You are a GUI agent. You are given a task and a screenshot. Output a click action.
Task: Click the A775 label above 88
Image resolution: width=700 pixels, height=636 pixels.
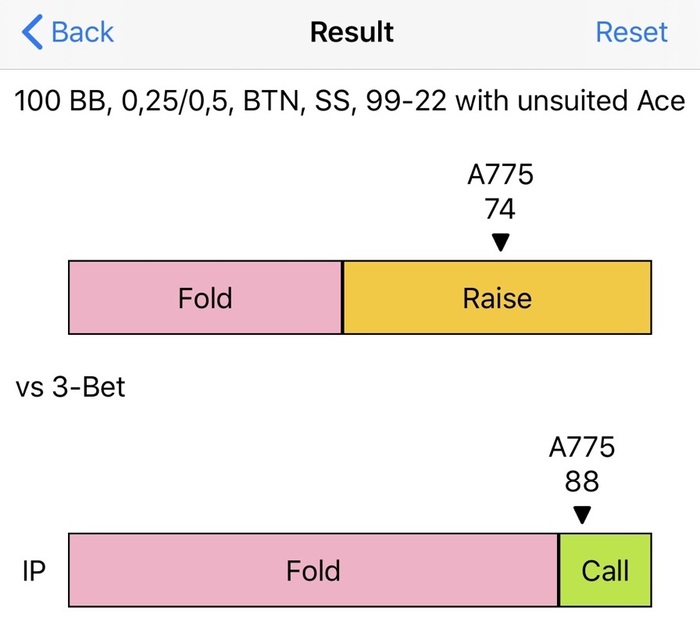click(582, 448)
